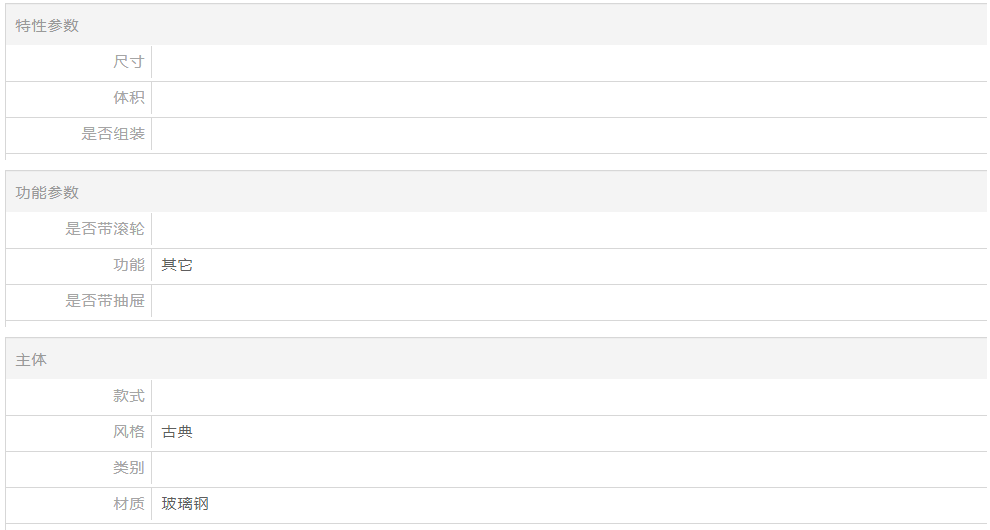Click the 特性参数 section header
The image size is (990, 530).
pyautogui.click(x=496, y=25)
